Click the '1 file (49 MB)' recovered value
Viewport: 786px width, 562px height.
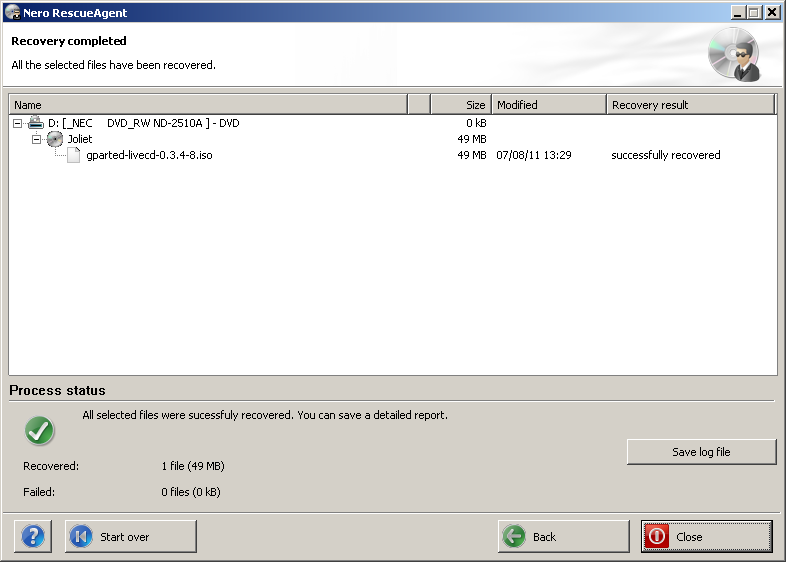click(x=193, y=466)
